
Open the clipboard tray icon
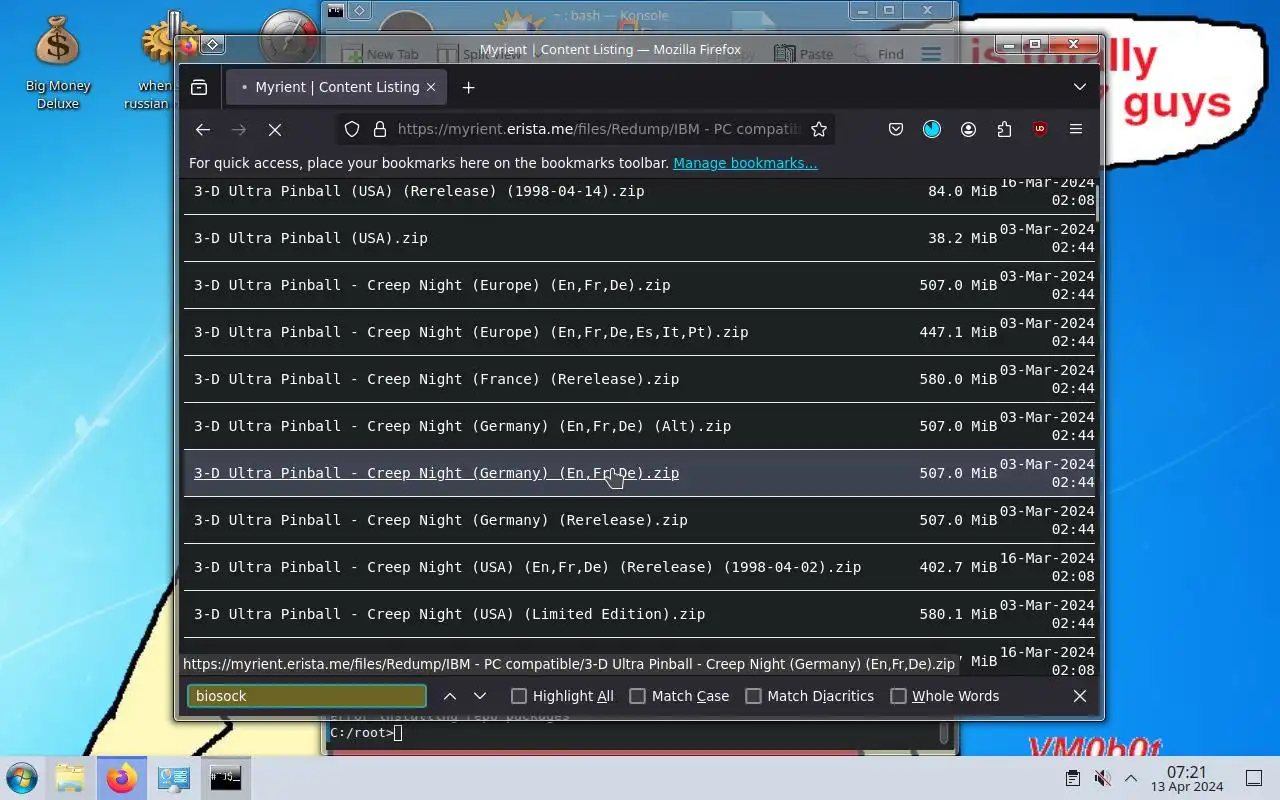click(1072, 778)
